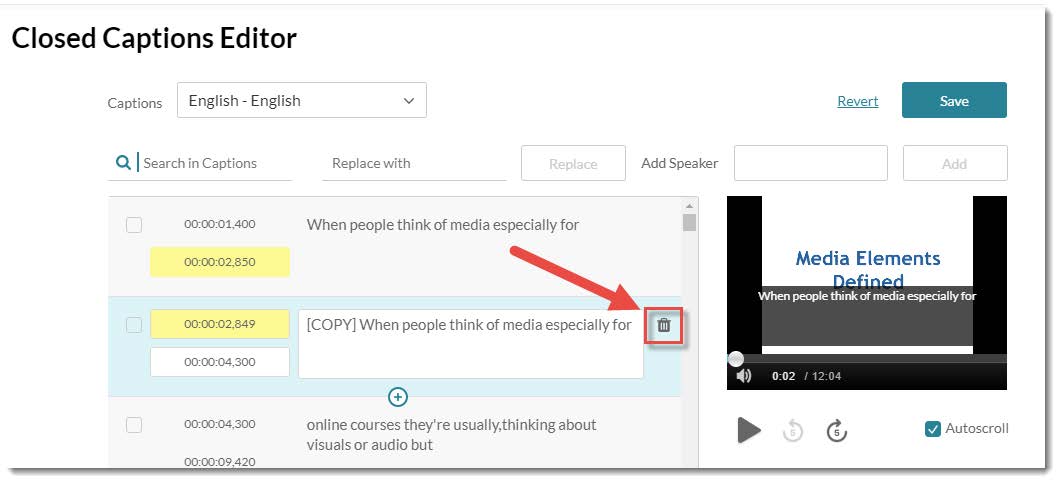
Task: Select the checkbox of the [COPY] caption
Action: (x=134, y=325)
